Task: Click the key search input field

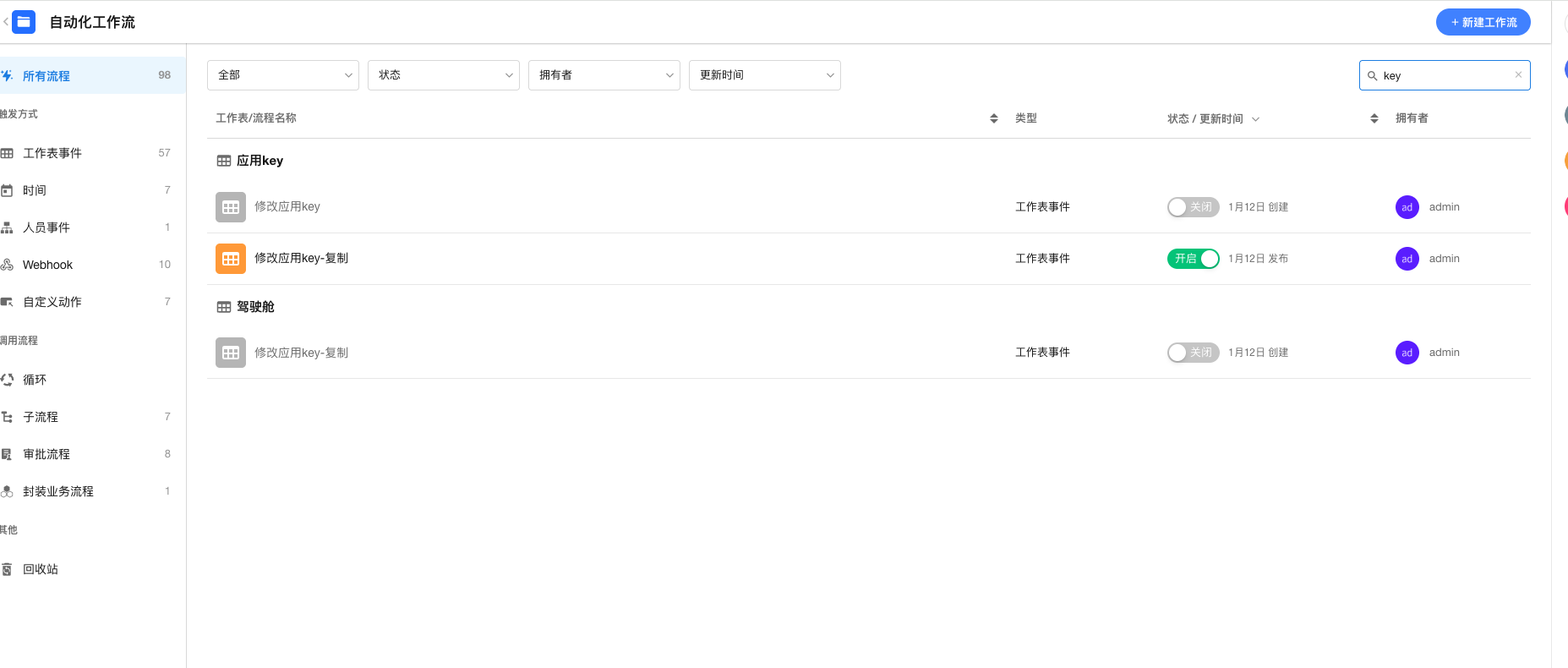Action: click(1444, 75)
